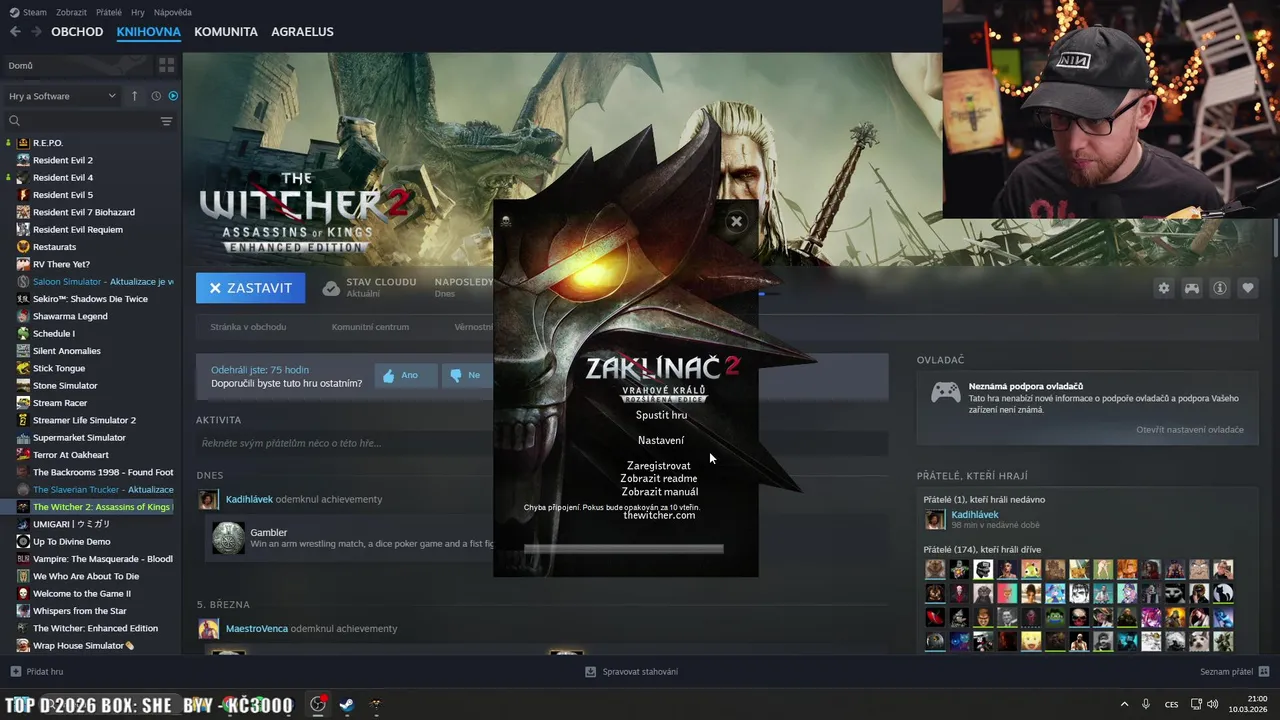Screen dimensions: 1280x720
Task: Click the library search magnifier
Action: tap(14, 121)
